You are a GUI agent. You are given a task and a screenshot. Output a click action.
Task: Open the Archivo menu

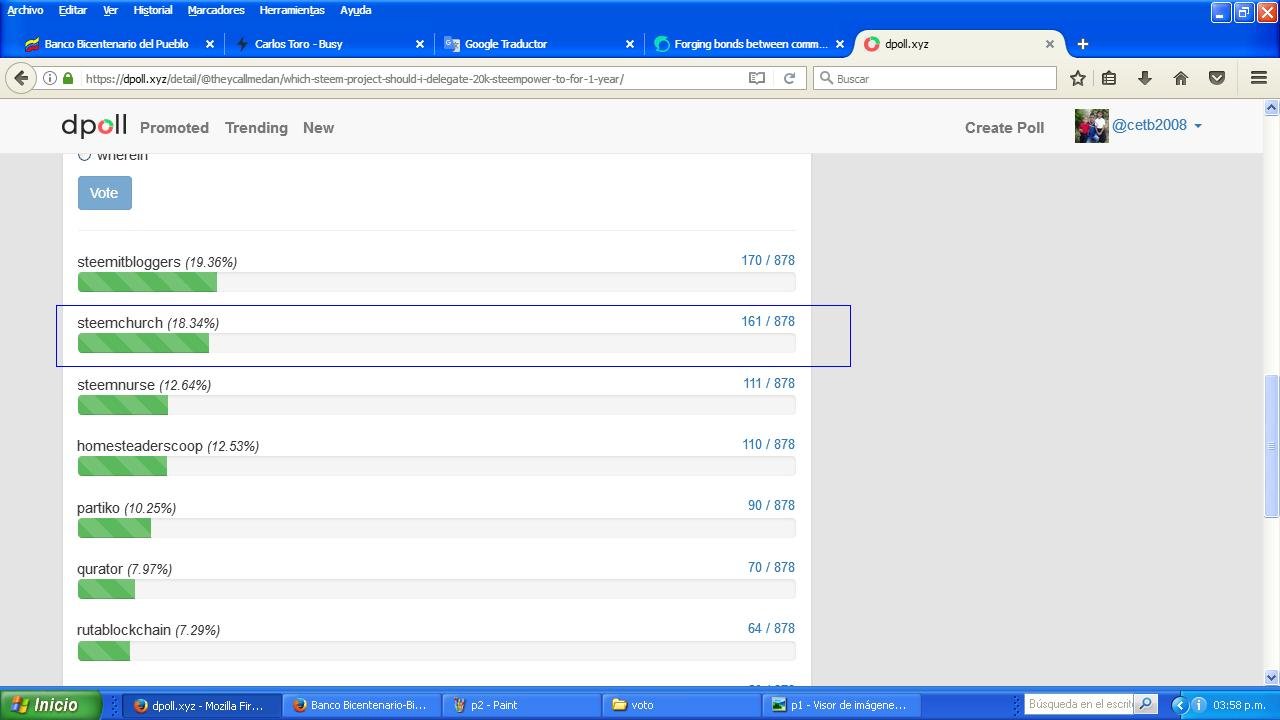[25, 10]
